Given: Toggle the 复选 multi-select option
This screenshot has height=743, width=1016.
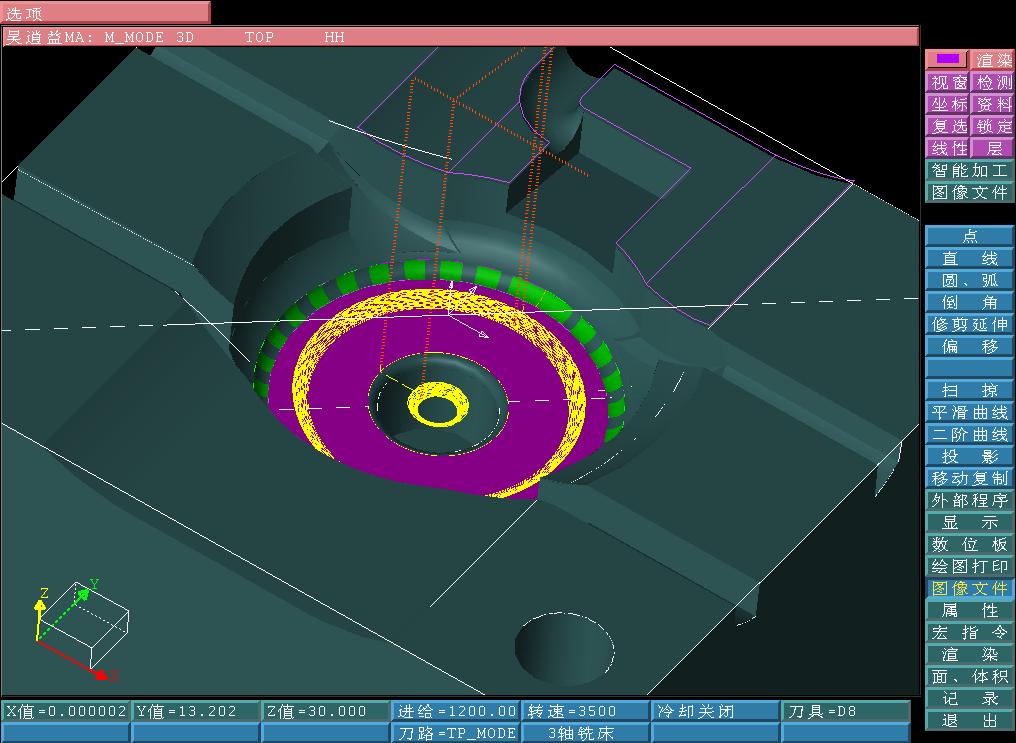Looking at the screenshot, I should [x=948, y=126].
